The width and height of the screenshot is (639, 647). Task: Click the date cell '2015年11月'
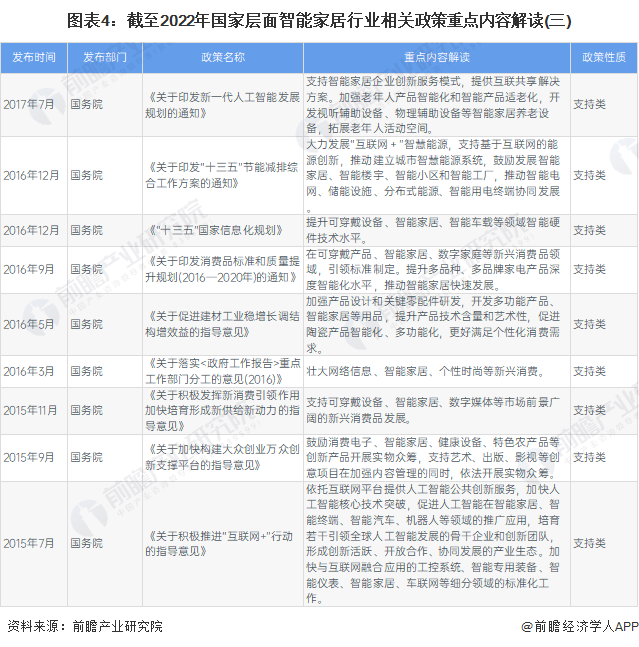coord(30,411)
